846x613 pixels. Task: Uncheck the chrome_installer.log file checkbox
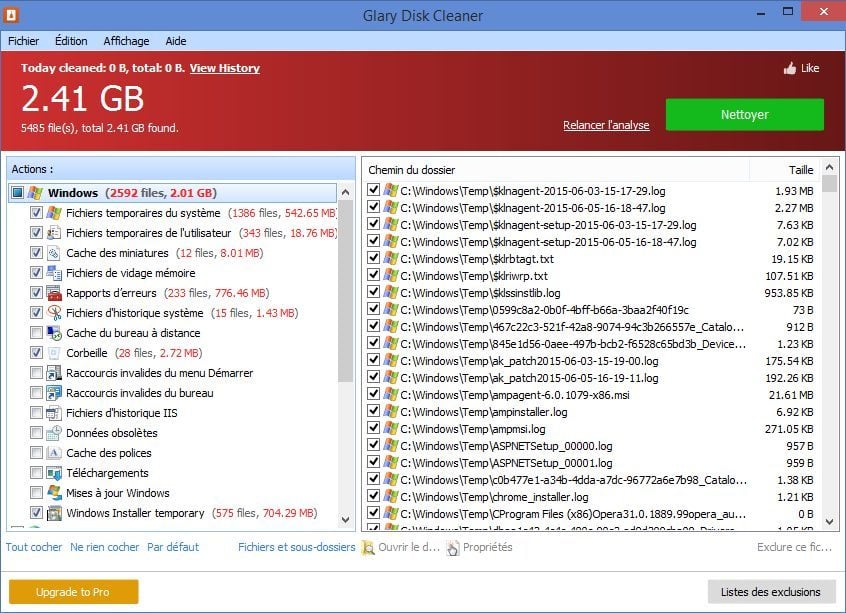point(373,497)
